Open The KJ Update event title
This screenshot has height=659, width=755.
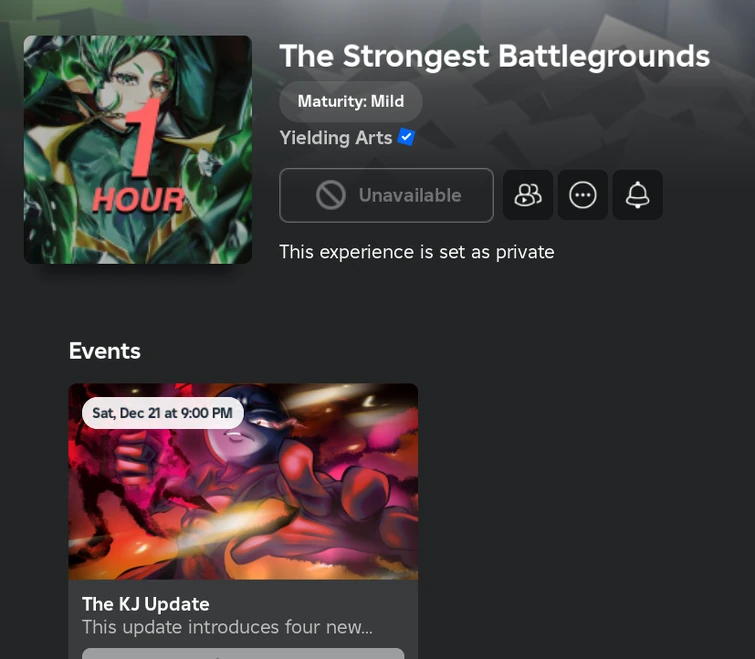coord(145,604)
